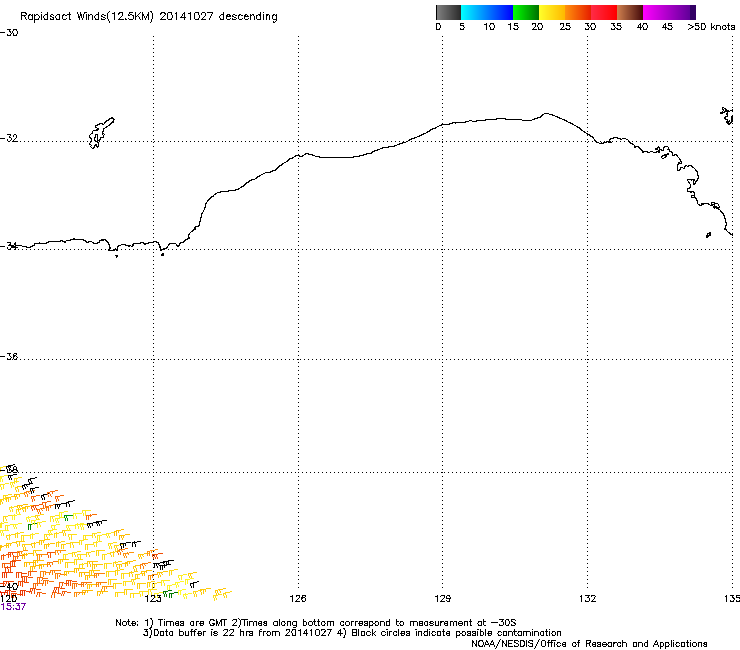Image resolution: width=740 pixels, height=650 pixels.
Task: Click the data buffer note line
Action: tap(352, 633)
